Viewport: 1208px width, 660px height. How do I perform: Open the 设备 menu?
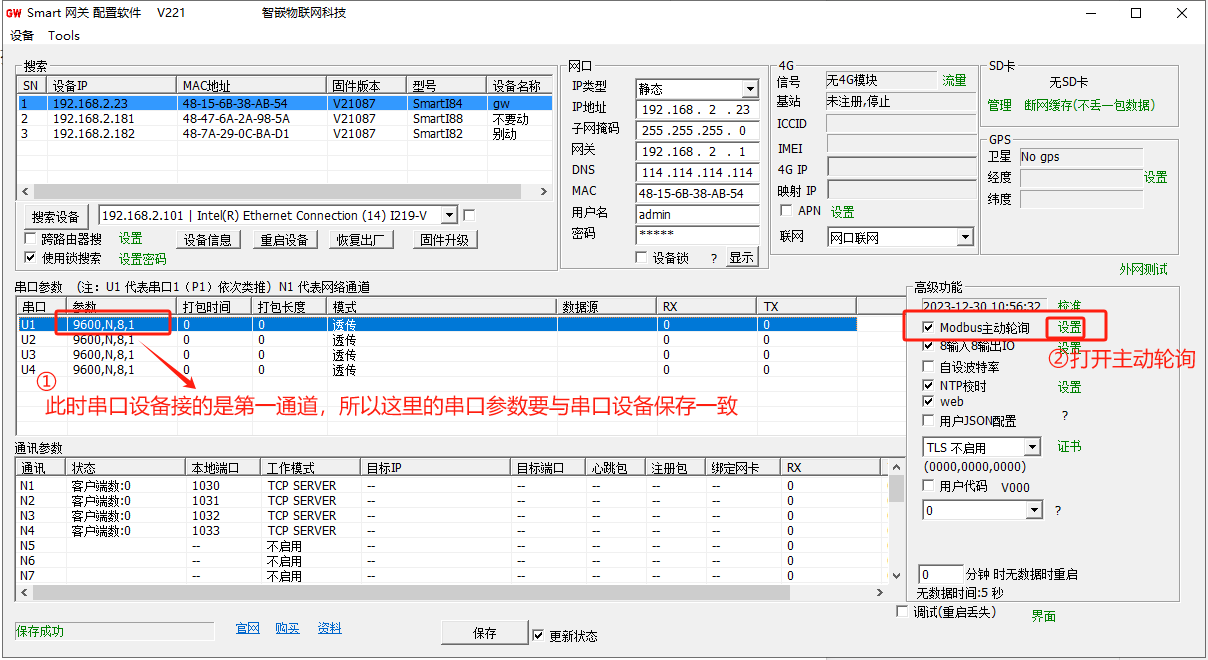point(21,35)
